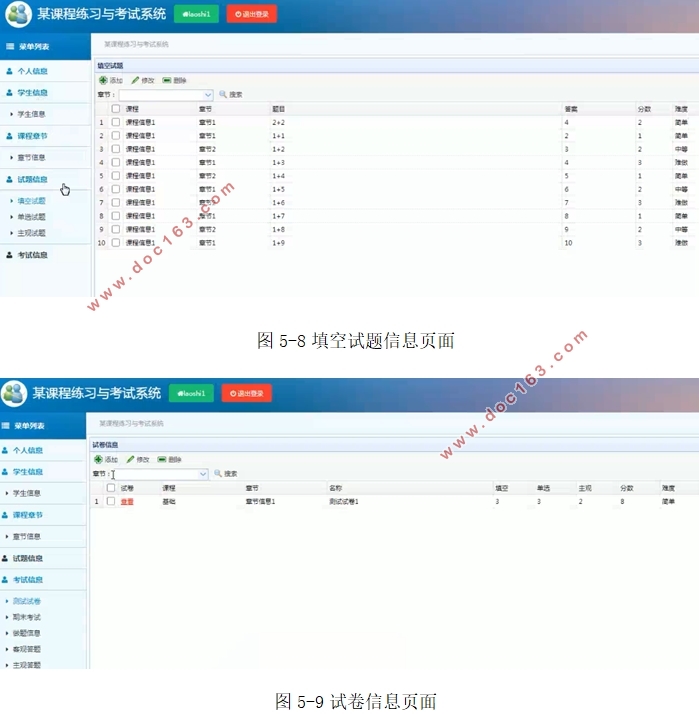Open 客观答题 sidebar menu item

[27, 649]
